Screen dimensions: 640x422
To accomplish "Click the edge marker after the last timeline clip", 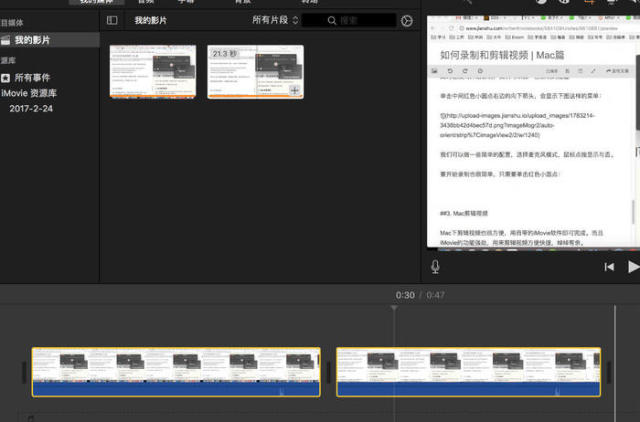I will click(609, 372).
